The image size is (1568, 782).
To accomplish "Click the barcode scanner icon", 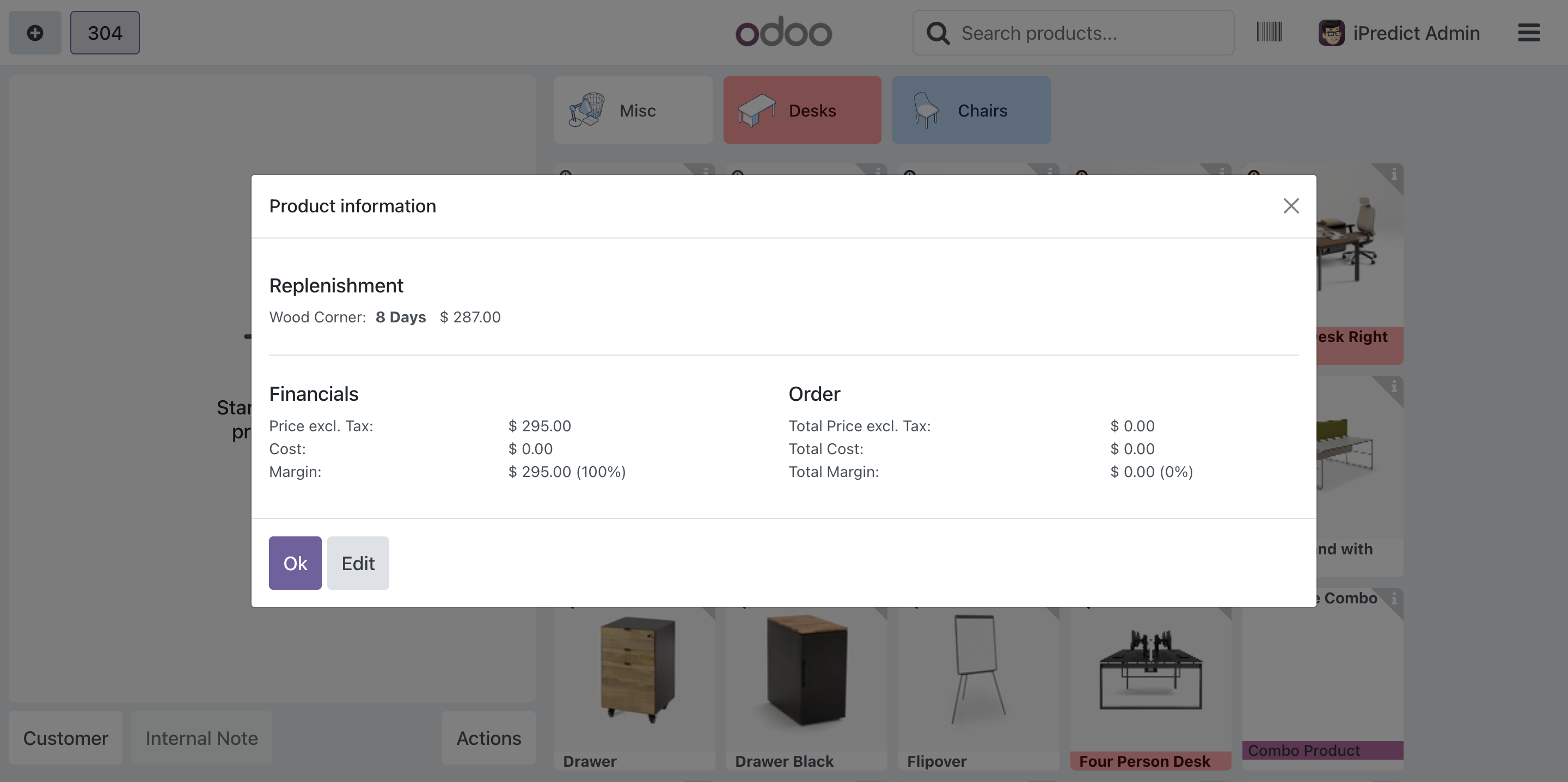I will click(x=1269, y=32).
